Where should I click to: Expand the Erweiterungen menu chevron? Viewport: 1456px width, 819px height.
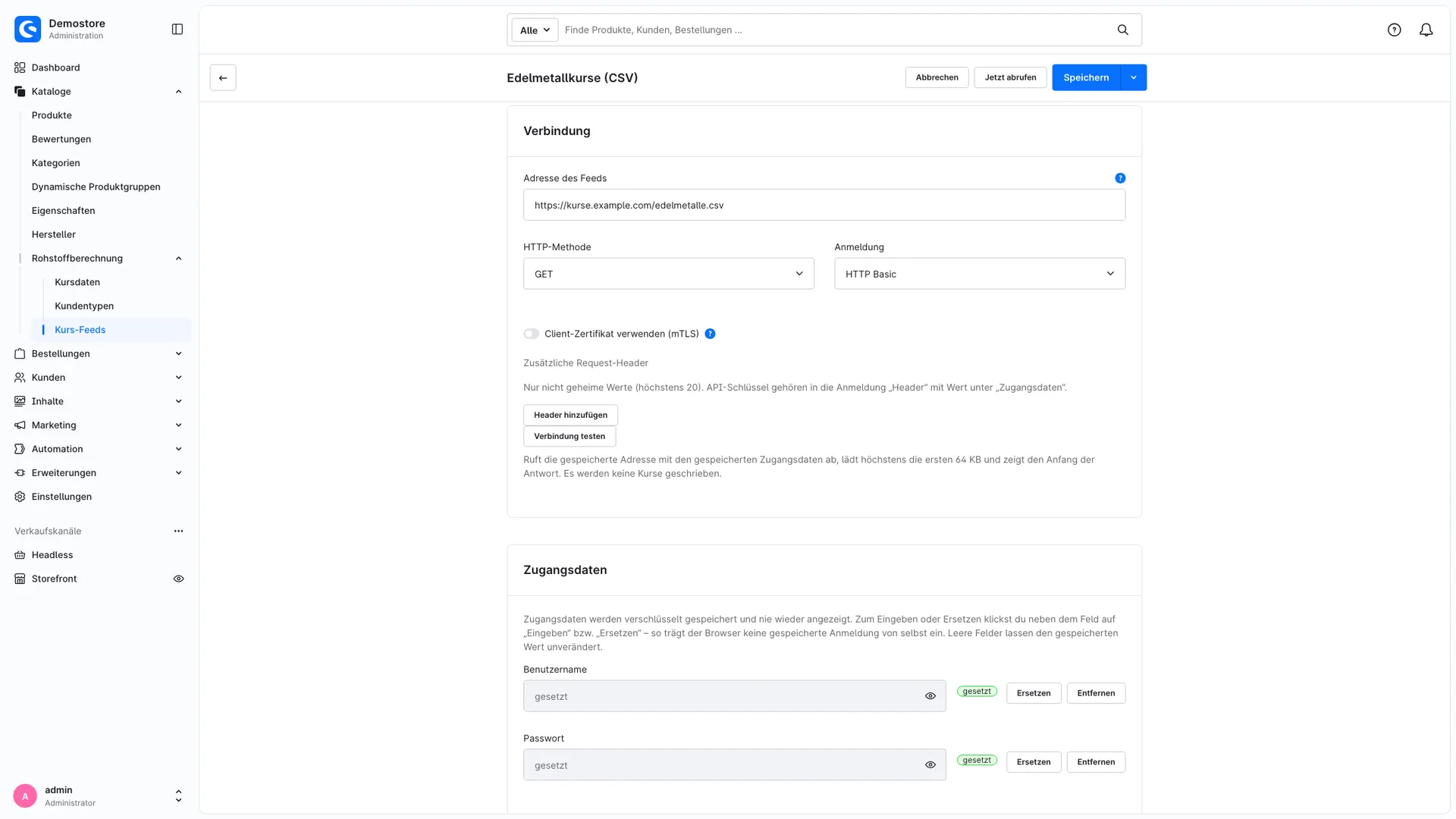coord(178,473)
